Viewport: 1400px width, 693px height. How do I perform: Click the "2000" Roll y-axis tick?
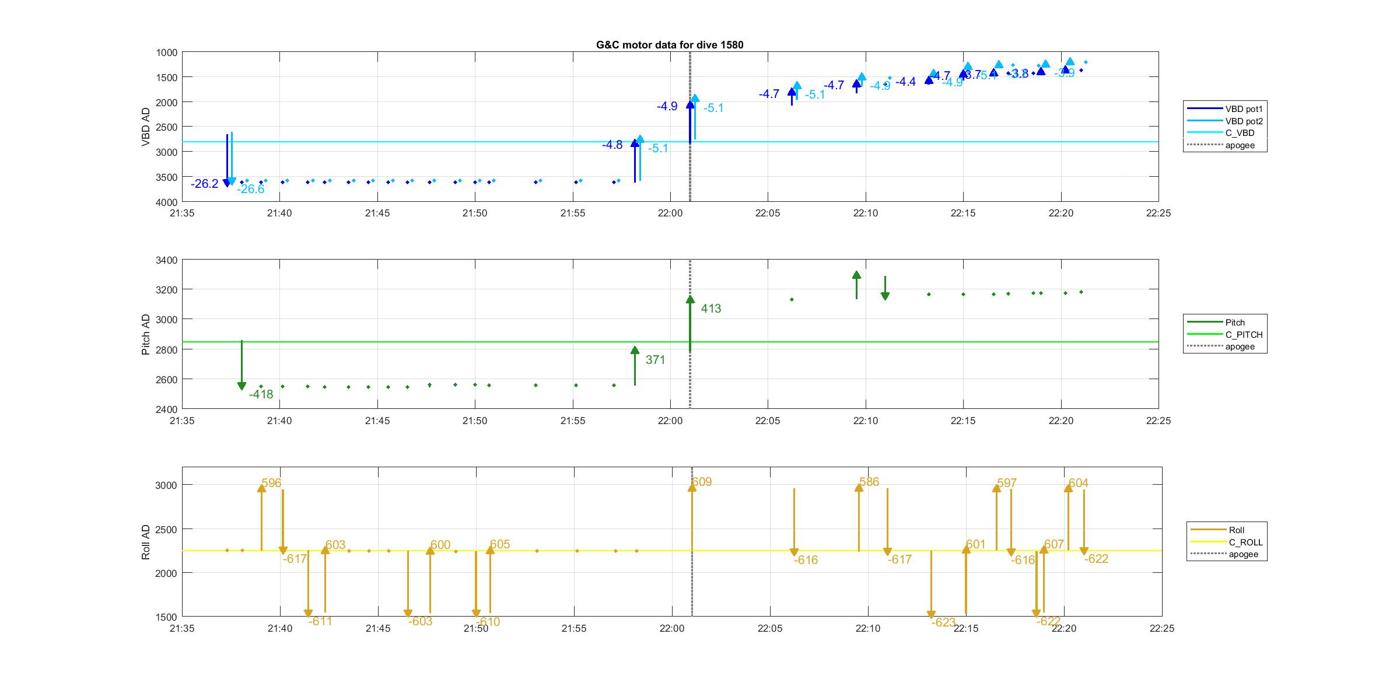coord(166,573)
